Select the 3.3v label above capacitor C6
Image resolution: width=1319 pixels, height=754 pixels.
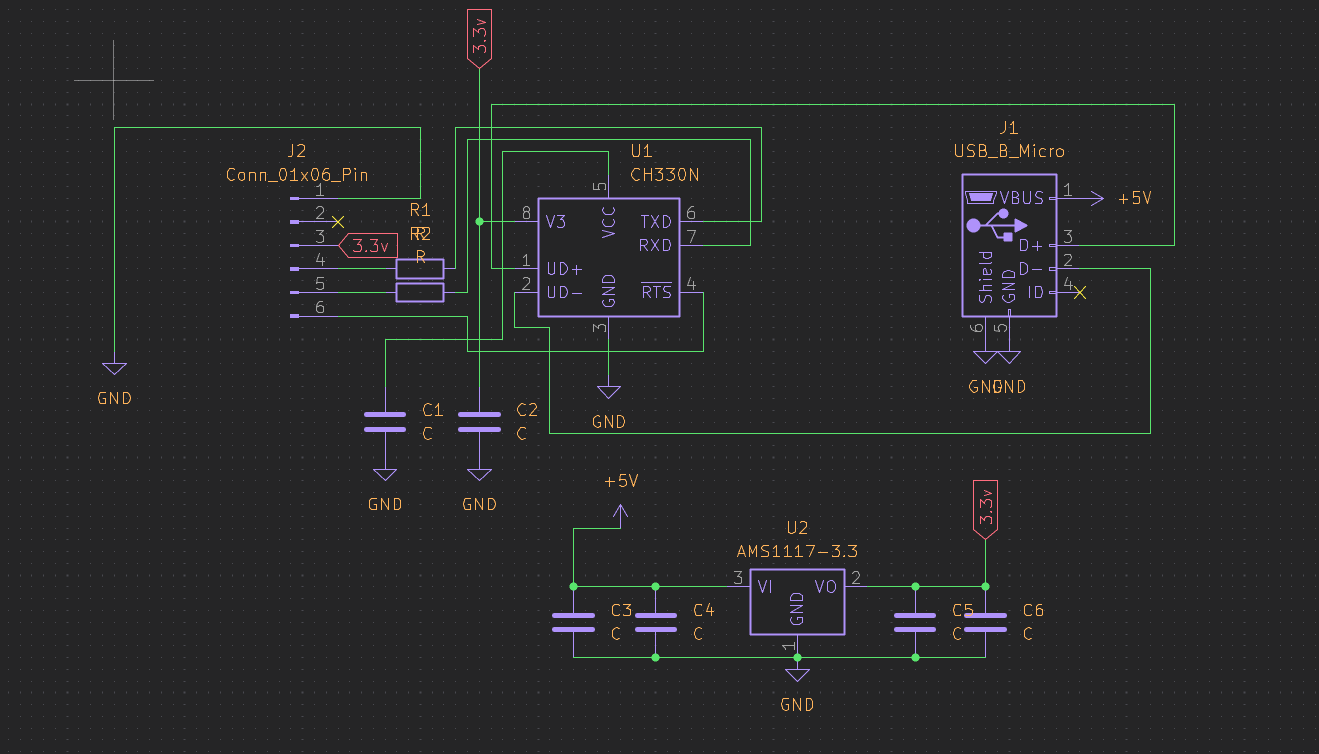pos(985,508)
